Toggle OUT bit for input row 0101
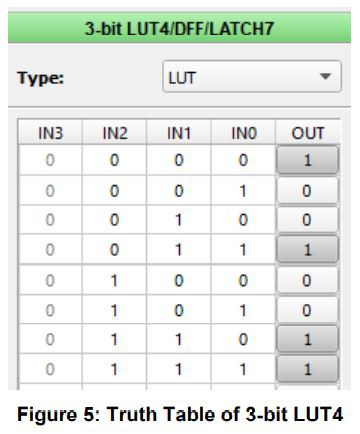Screen dimensions: 360x434 point(307,310)
